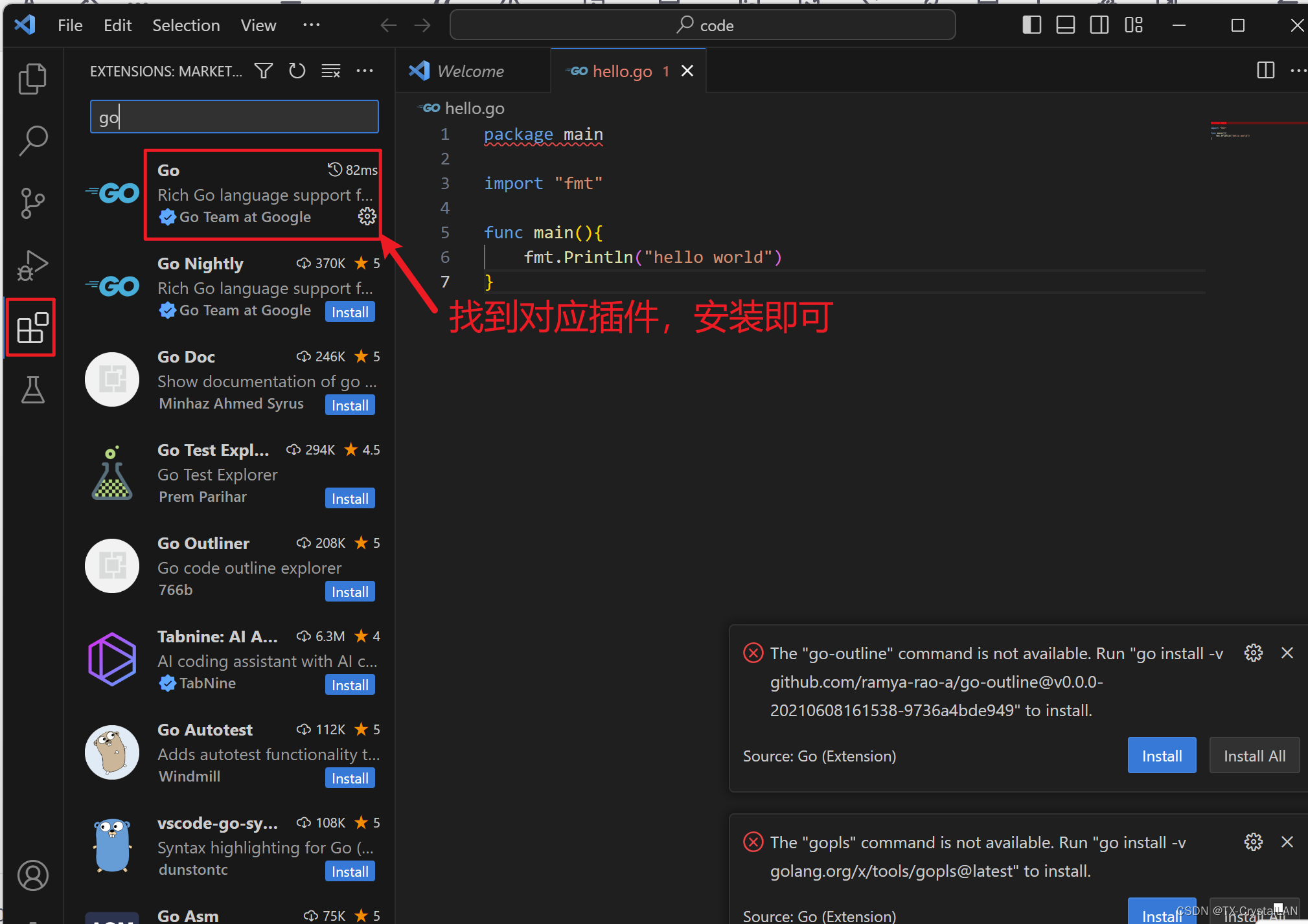
Task: Open the Source Control view
Action: click(x=32, y=203)
